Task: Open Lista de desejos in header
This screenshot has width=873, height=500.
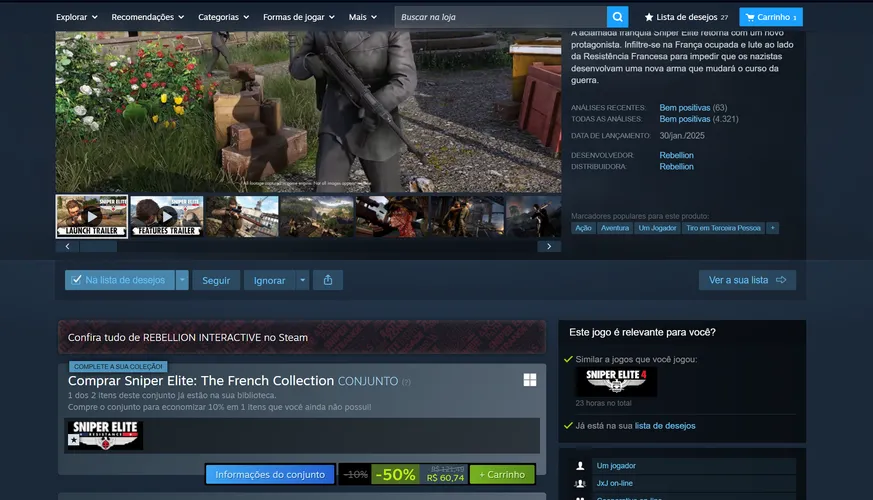Action: [686, 17]
